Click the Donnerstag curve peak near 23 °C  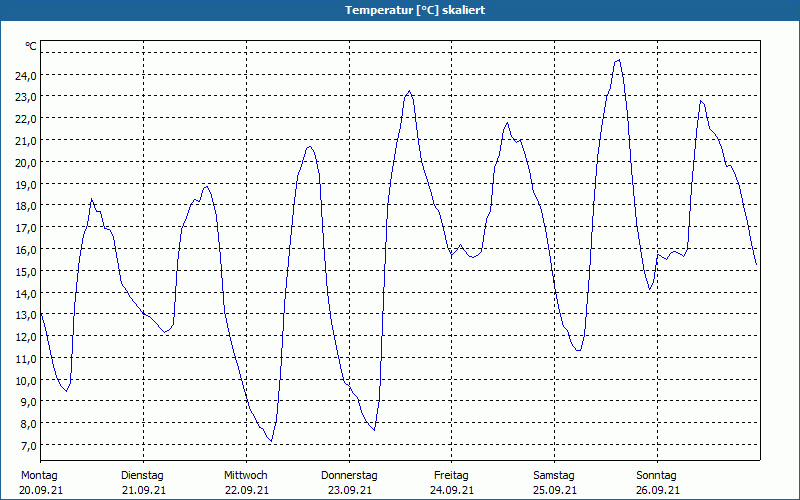click(408, 91)
